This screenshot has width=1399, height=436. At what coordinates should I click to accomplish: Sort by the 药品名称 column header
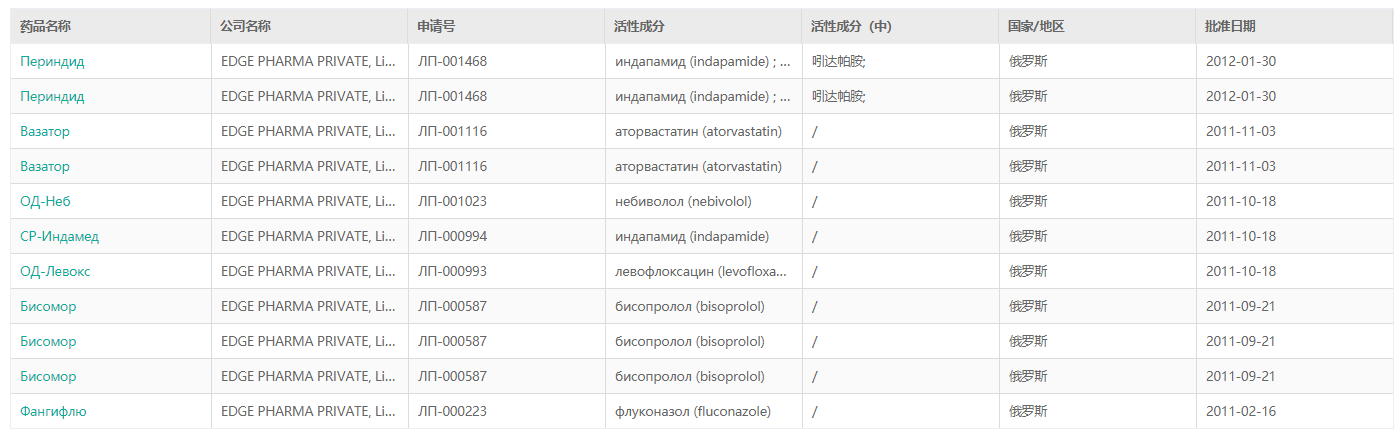tap(46, 26)
